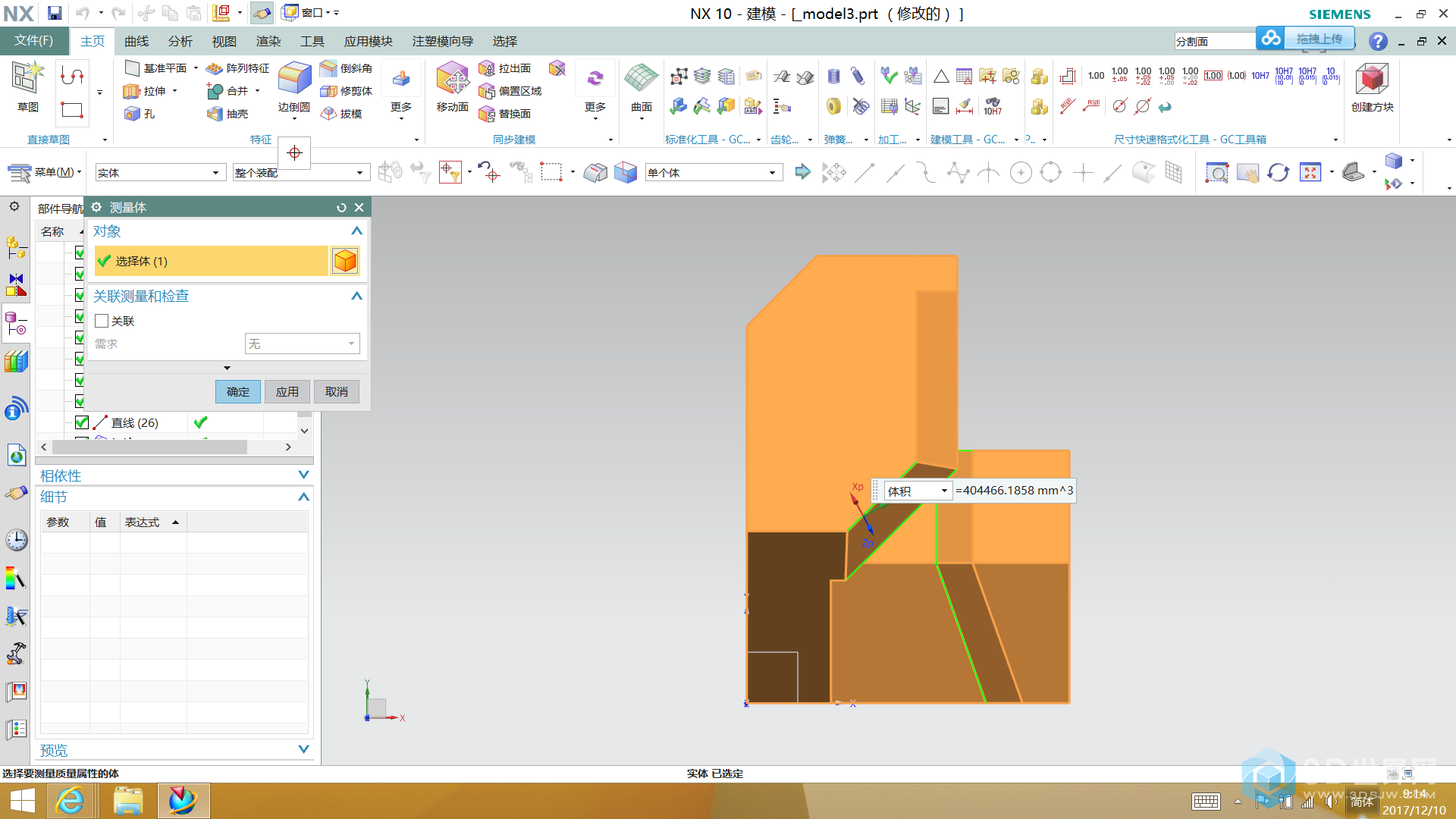
Task: Collapse the 细节 panel
Action: 303,497
